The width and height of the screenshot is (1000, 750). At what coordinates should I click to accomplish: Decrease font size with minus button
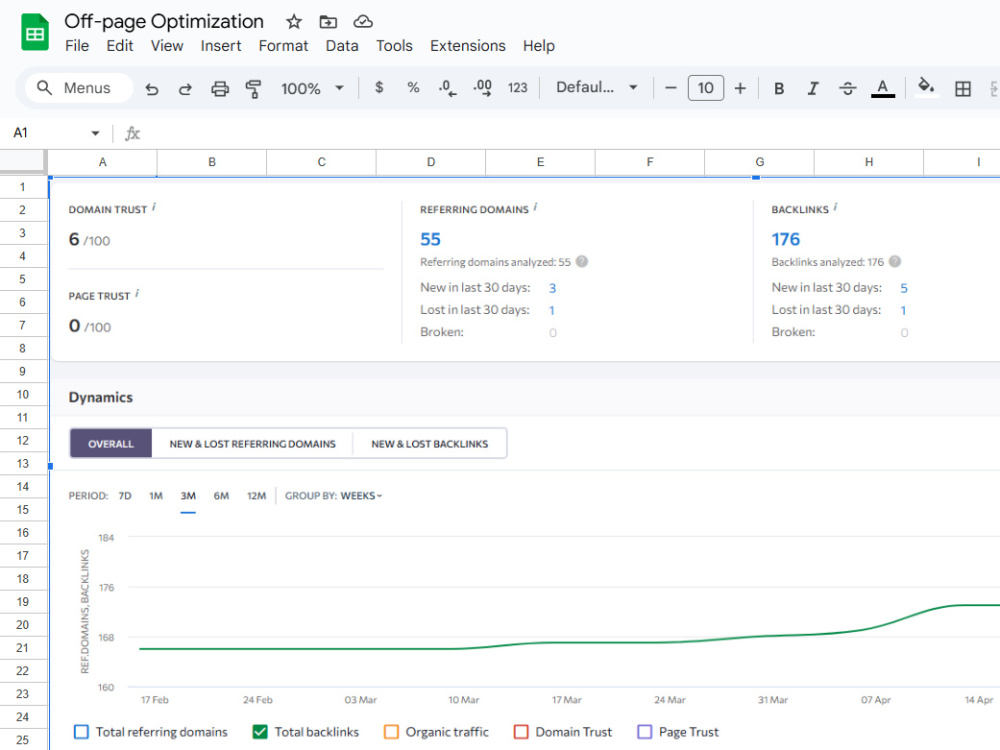click(670, 88)
